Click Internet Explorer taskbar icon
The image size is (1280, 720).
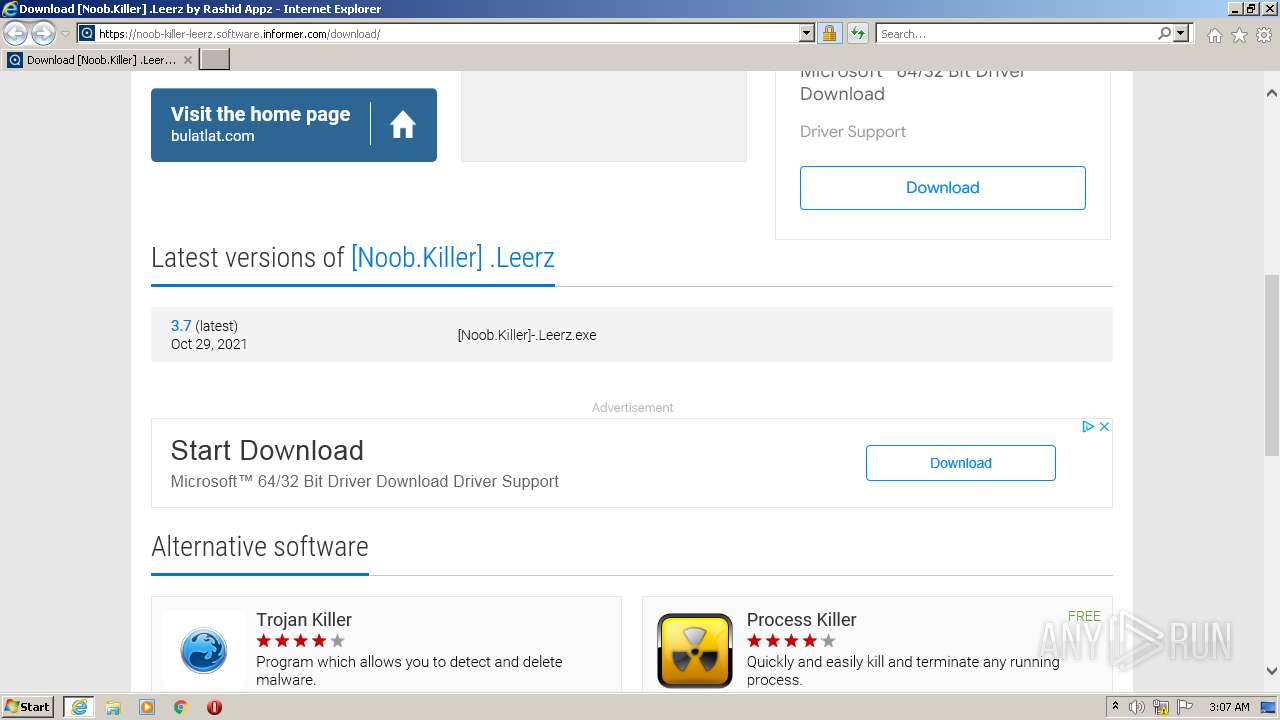pyautogui.click(x=79, y=707)
